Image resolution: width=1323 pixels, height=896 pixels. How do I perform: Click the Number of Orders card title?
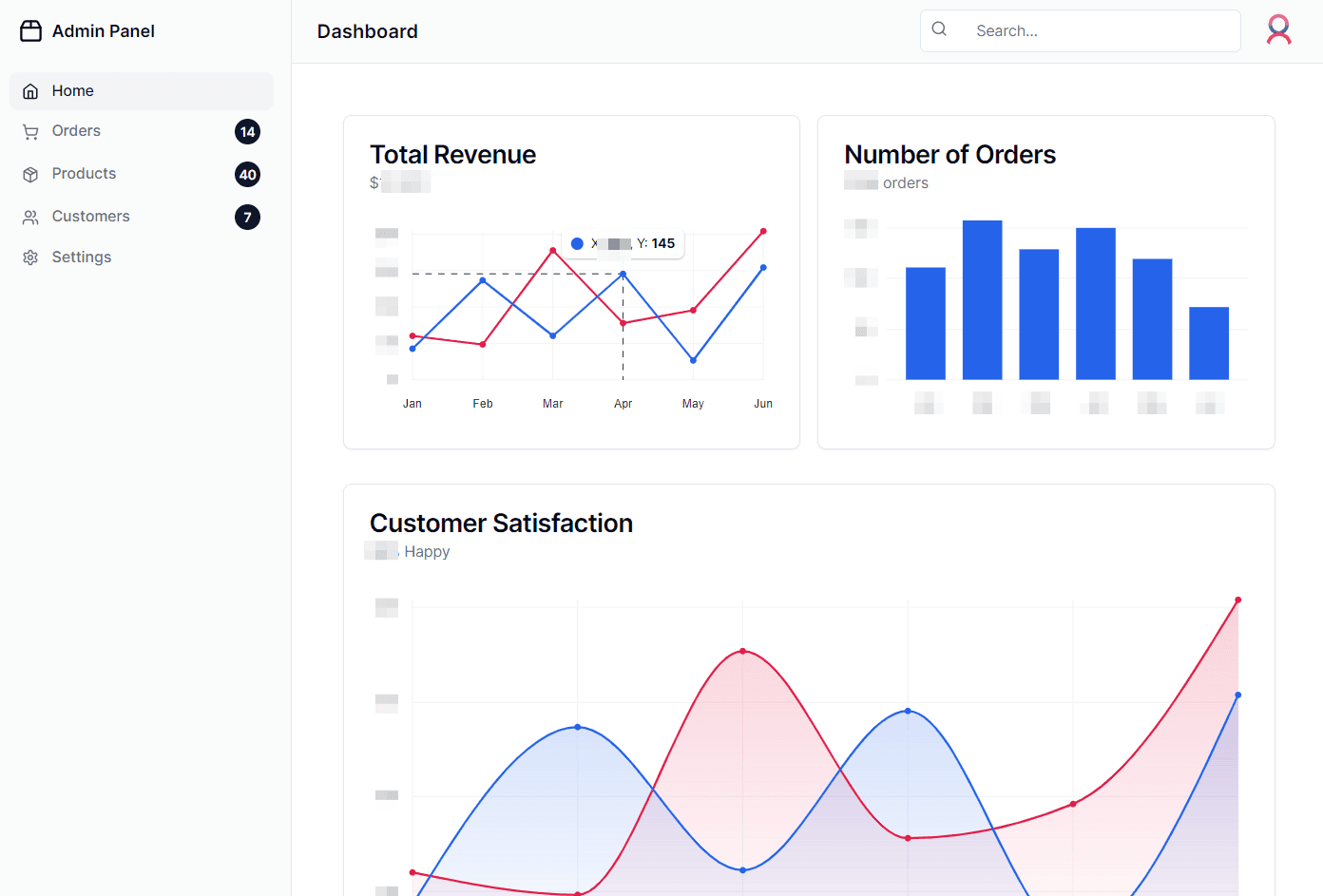click(x=949, y=155)
